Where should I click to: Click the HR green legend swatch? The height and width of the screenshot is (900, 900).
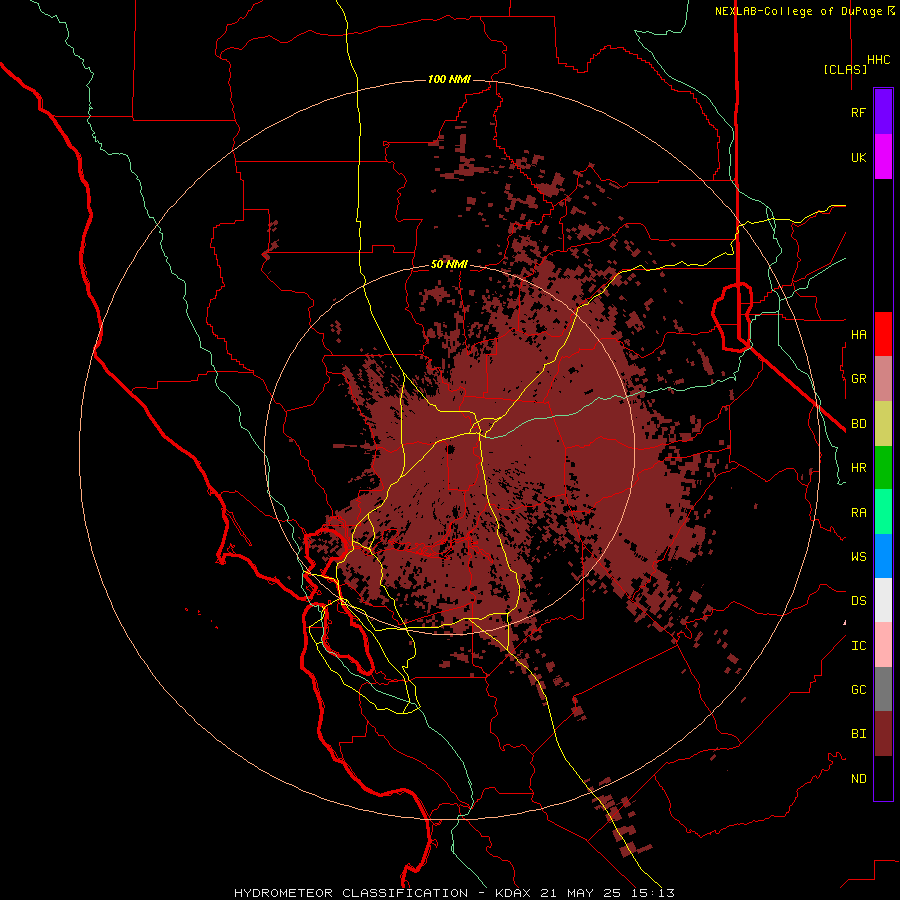[x=883, y=468]
